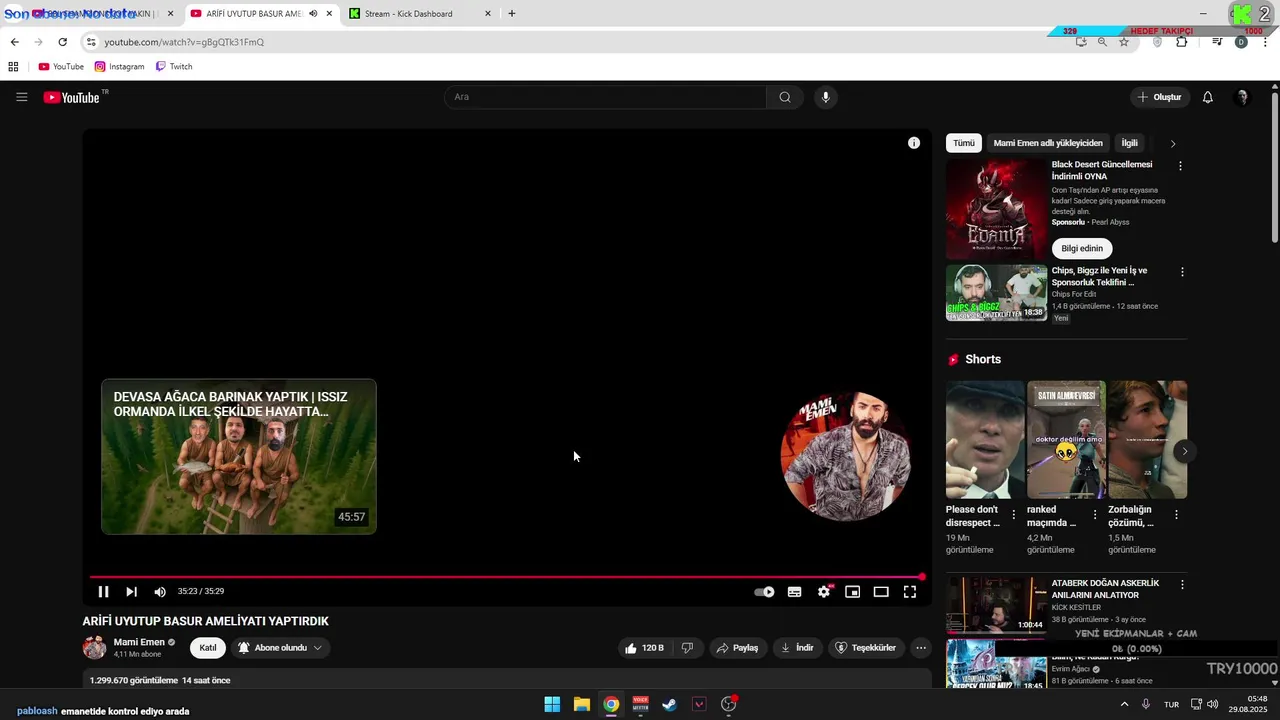Toggle theater mode in the player
Viewport: 1280px width, 720px height.
click(x=881, y=592)
